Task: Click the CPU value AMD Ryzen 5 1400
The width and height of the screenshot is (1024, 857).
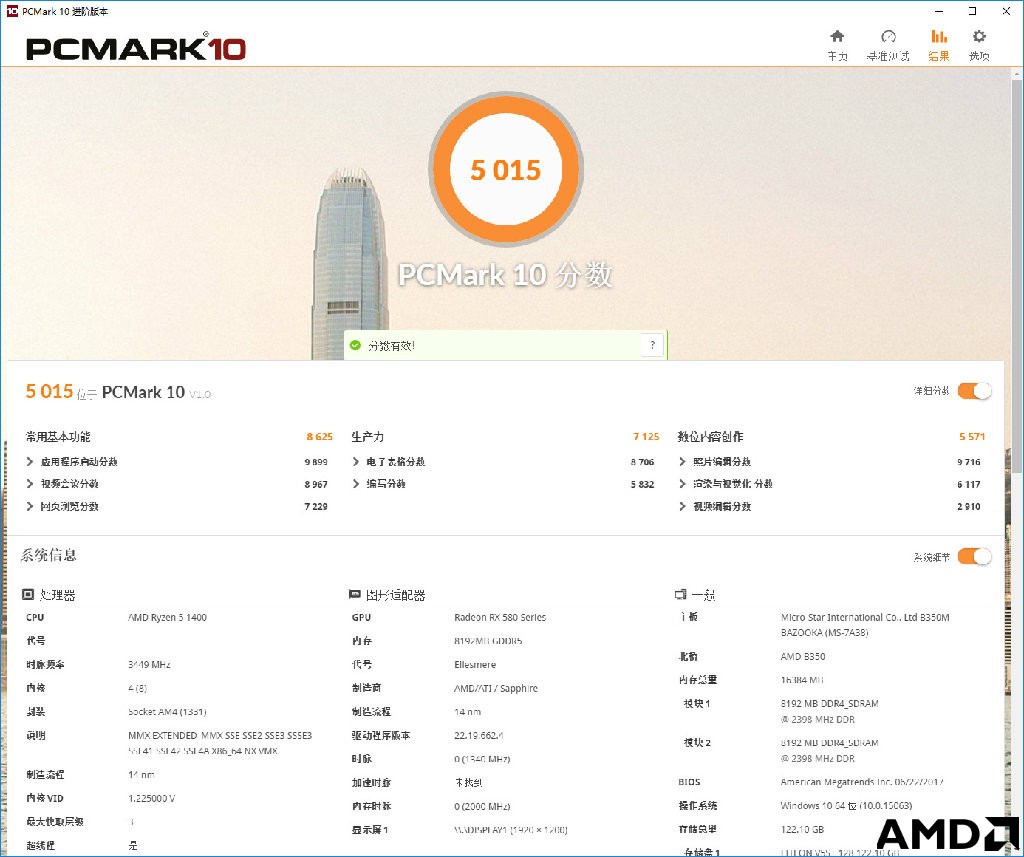Action: coord(167,617)
